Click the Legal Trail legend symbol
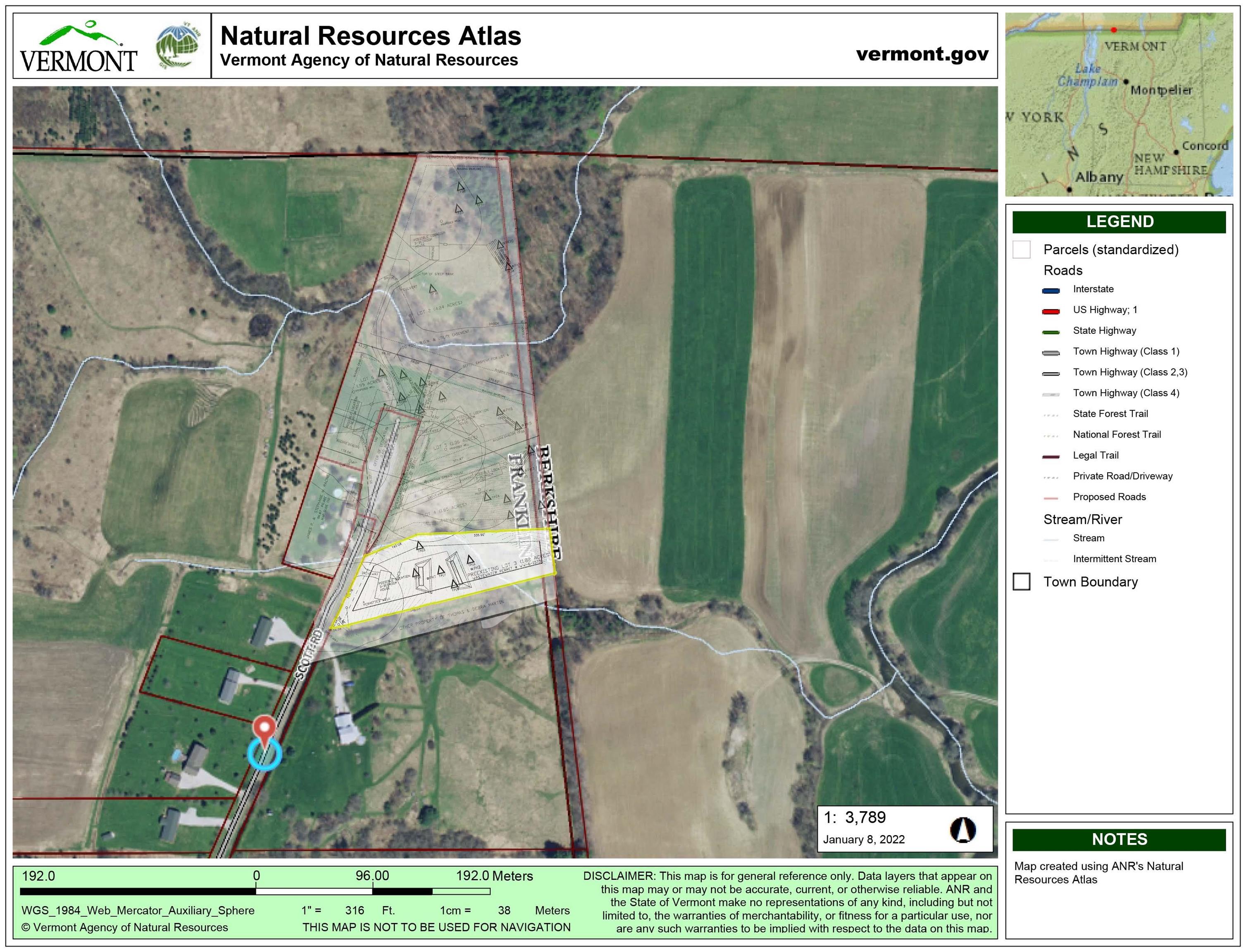This screenshot has width=1246, height=952. click(1051, 457)
